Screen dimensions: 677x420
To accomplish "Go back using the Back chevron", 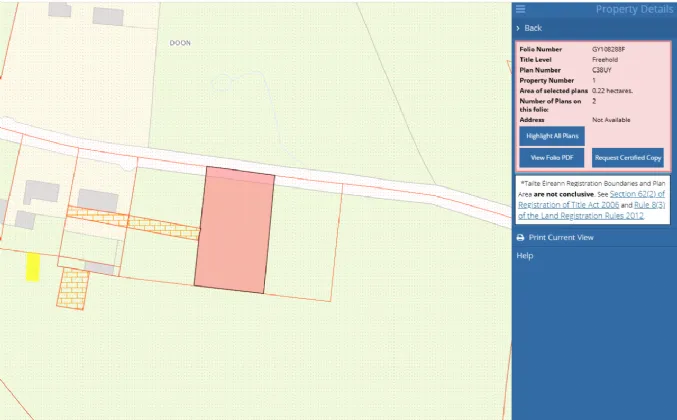I will [519, 28].
